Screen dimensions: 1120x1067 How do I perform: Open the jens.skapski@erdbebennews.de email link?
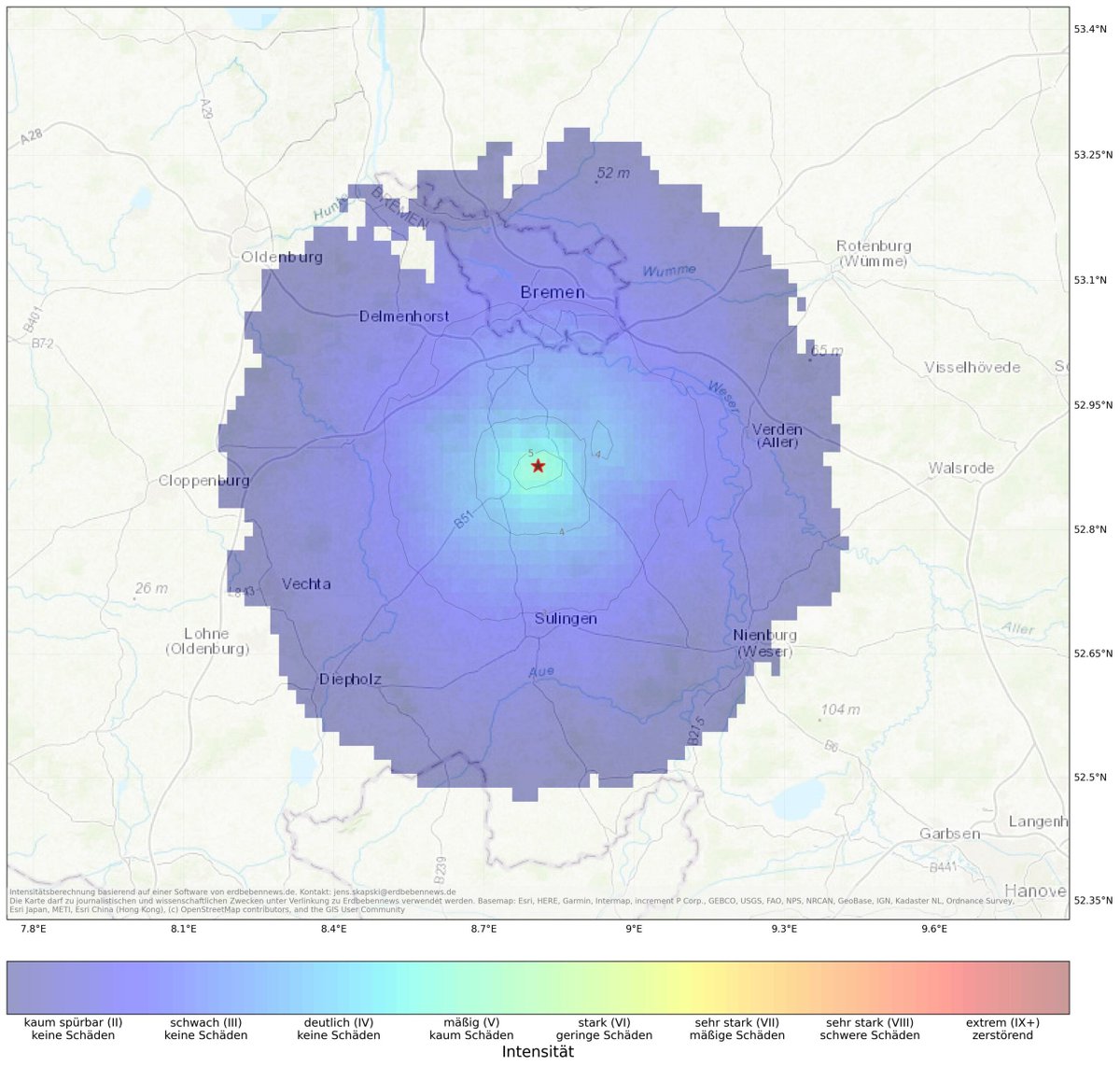click(x=397, y=890)
